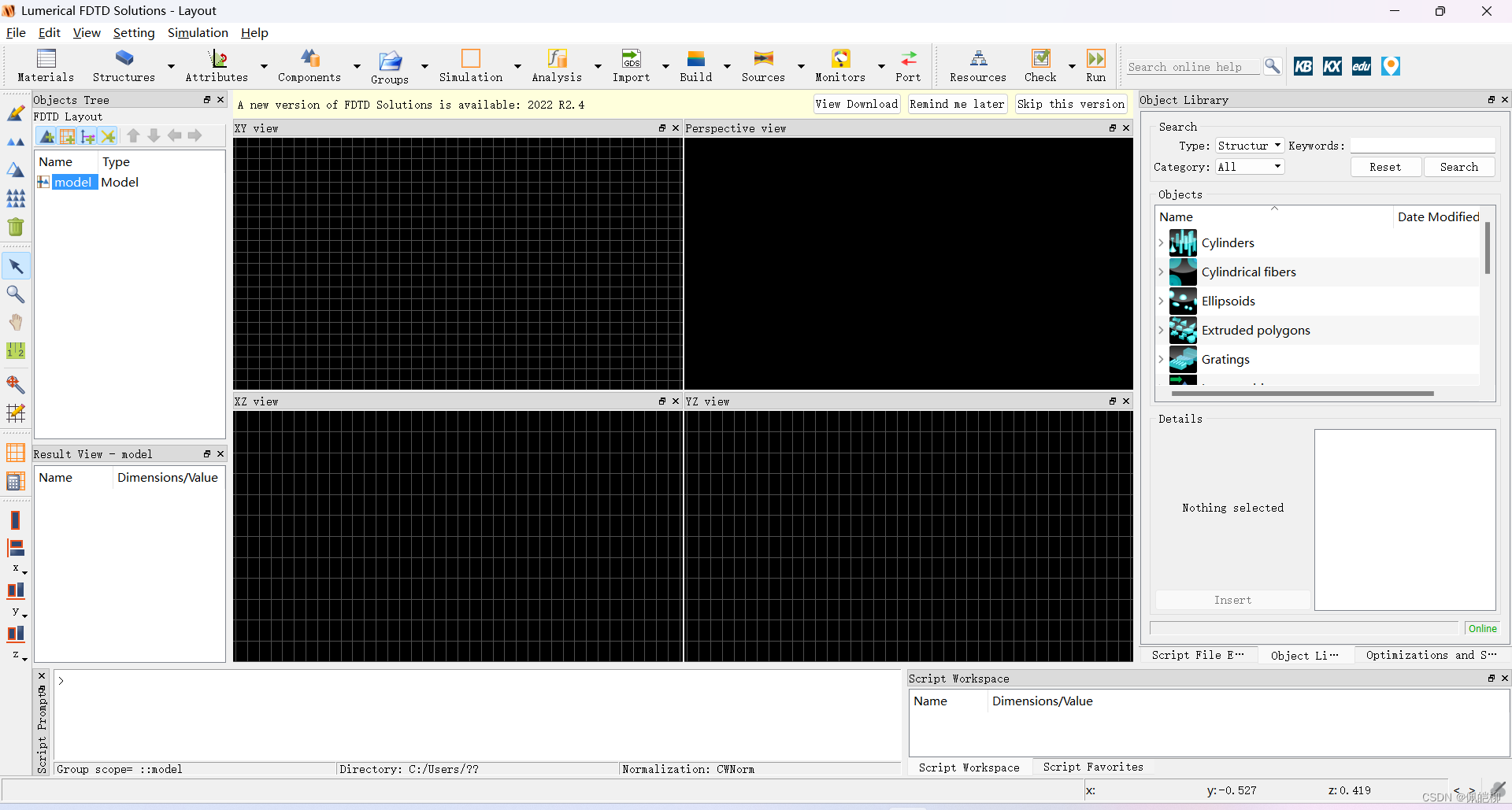Click the magnifier search help icon
Image resolution: width=1512 pixels, height=810 pixels.
click(1273, 66)
